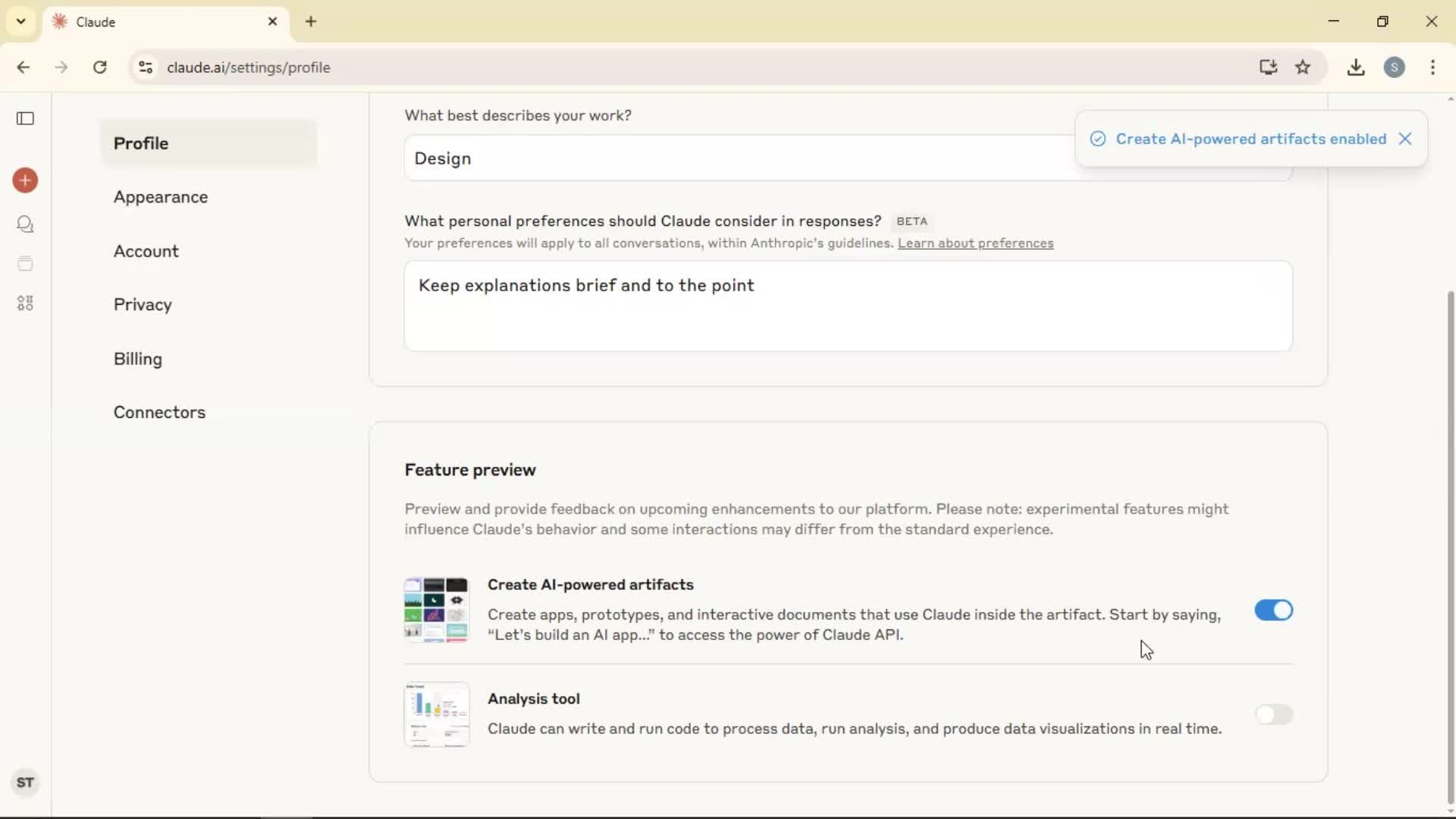The image size is (1456, 819).
Task: Follow the Learn about preferences link
Action: pyautogui.click(x=975, y=243)
